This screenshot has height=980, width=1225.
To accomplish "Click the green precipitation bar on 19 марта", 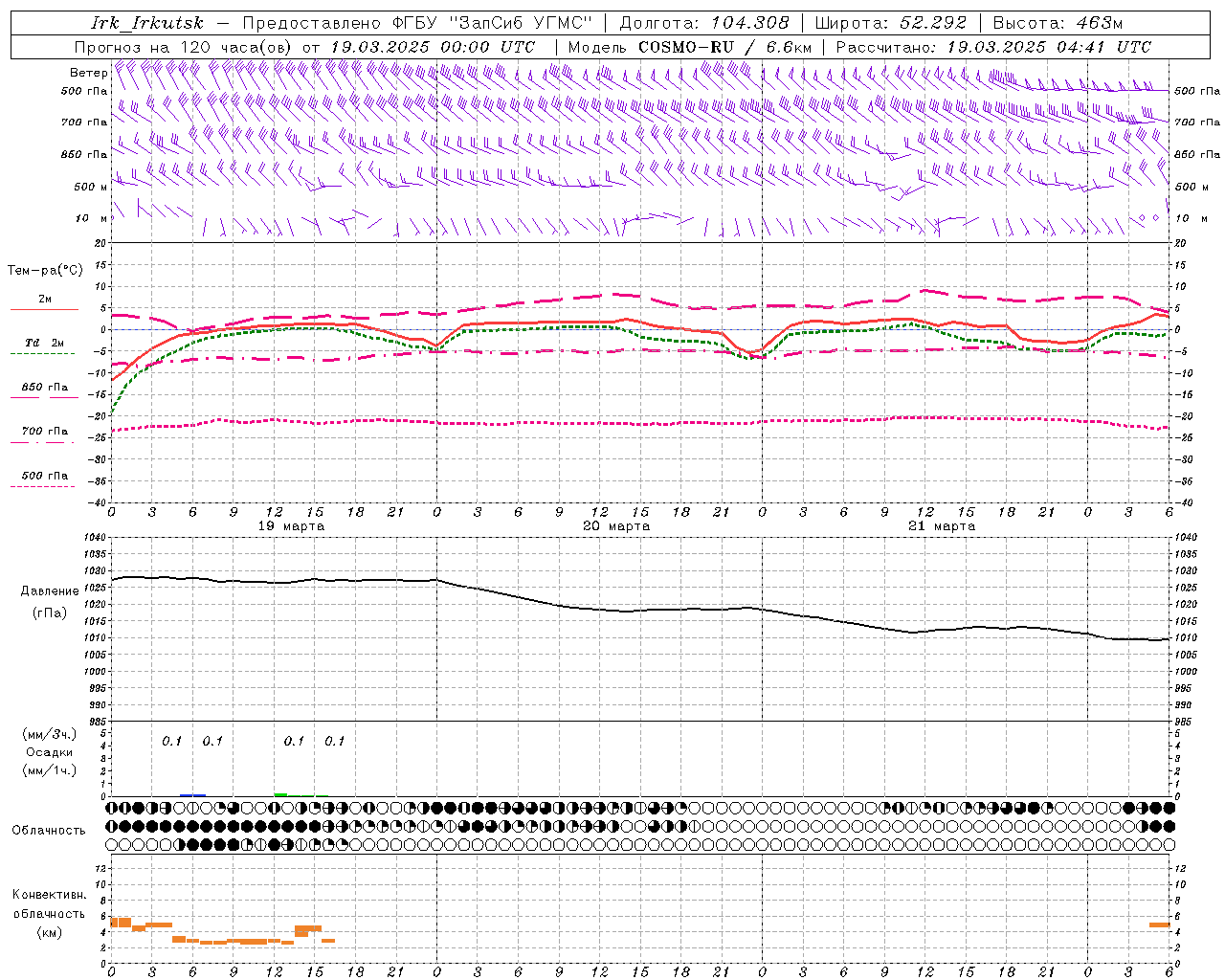I will click(280, 794).
